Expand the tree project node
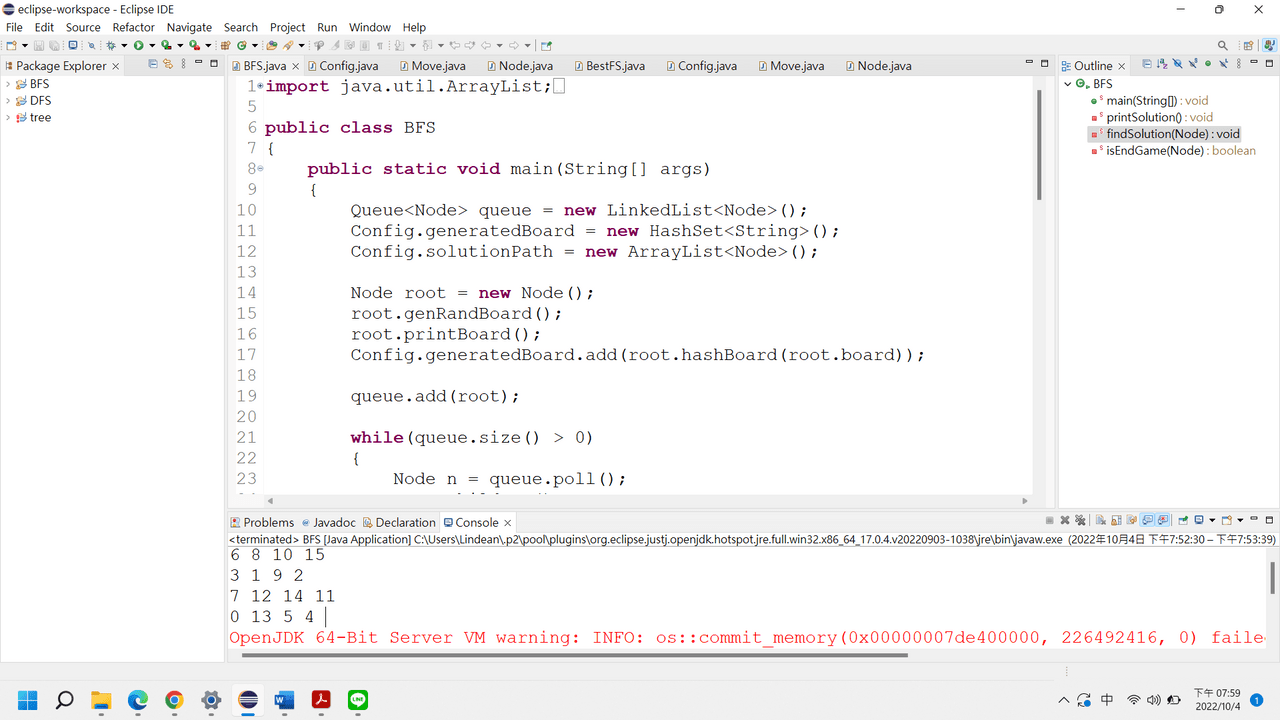 pos(8,118)
